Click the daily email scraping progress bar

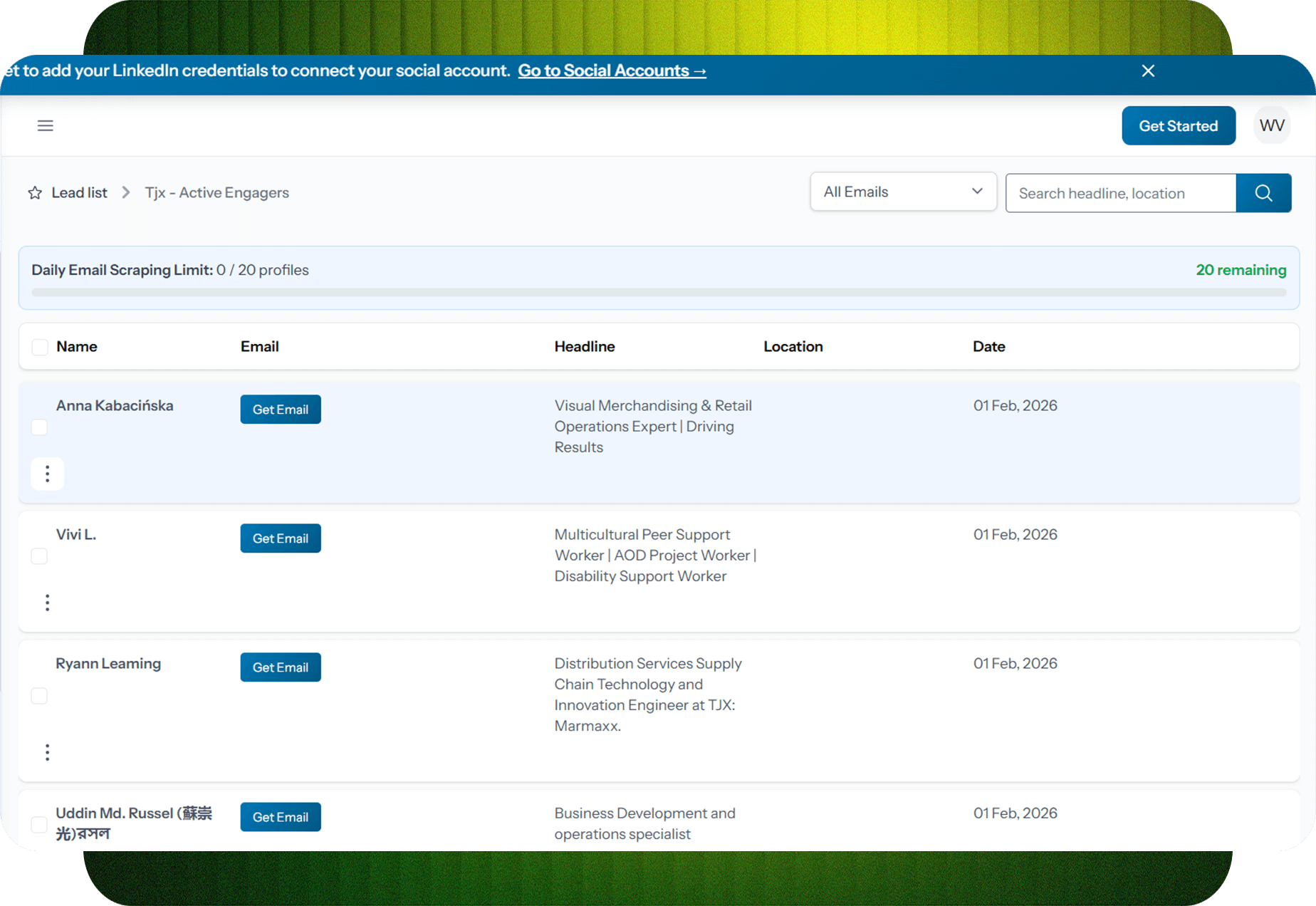[x=658, y=292]
